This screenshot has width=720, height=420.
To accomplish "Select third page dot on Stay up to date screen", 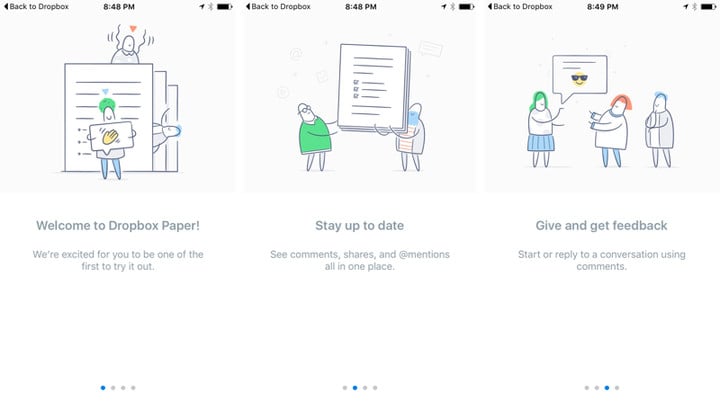I will tap(365, 388).
